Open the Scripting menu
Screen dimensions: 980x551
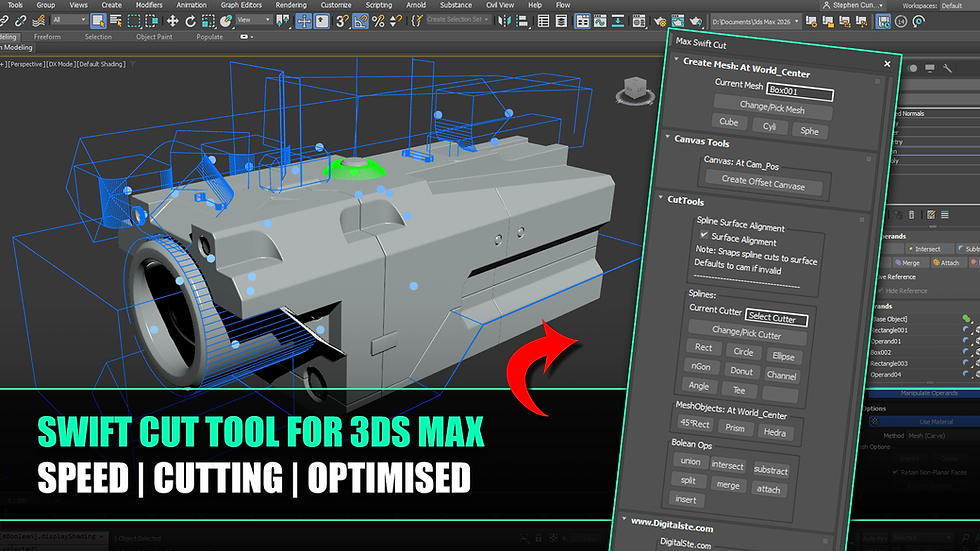click(x=379, y=5)
